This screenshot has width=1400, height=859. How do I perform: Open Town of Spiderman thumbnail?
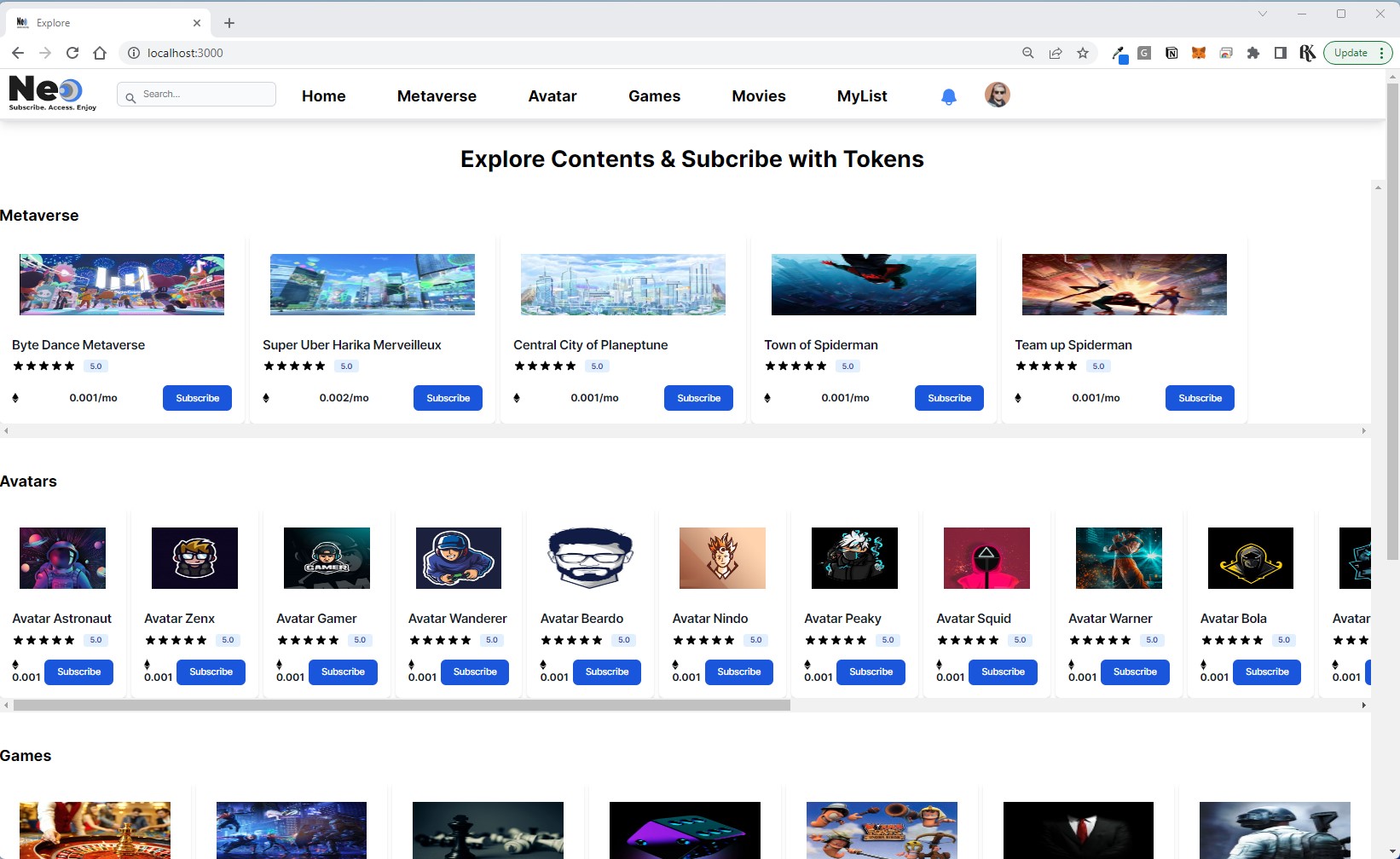(x=874, y=285)
